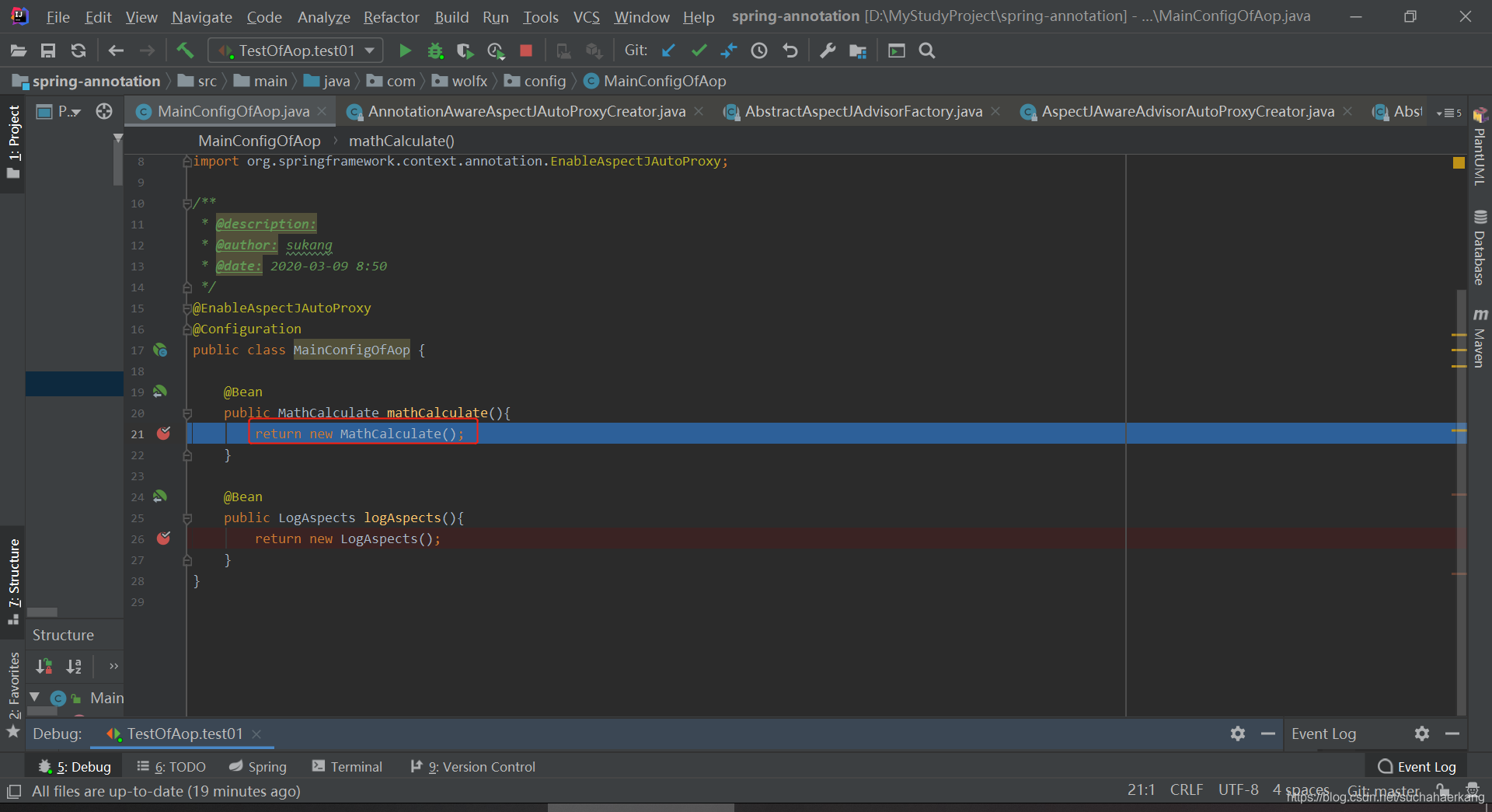Toggle tool windows quick-access button in status bar
This screenshot has height=812, width=1492.
click(14, 792)
